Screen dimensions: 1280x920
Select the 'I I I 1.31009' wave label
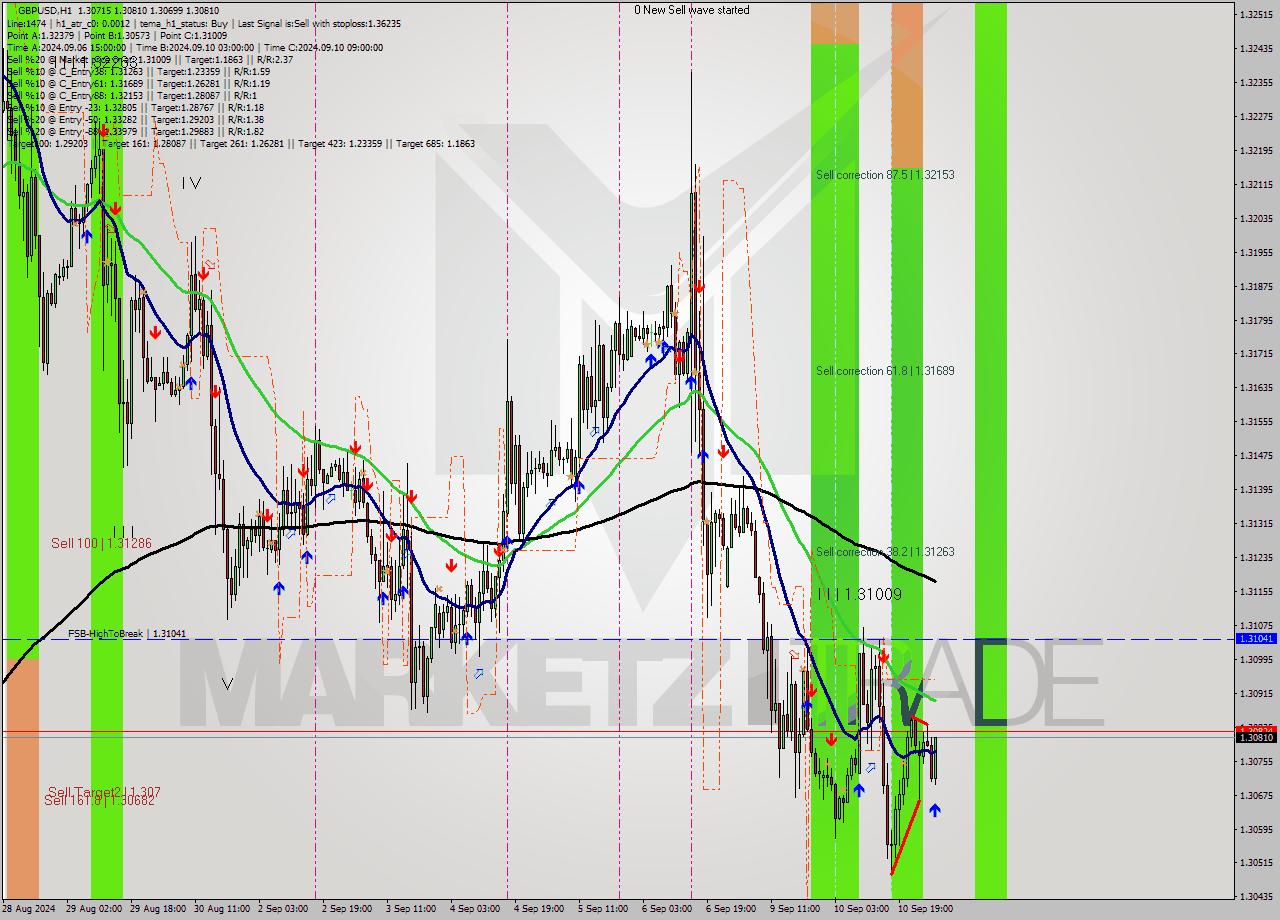click(x=859, y=594)
